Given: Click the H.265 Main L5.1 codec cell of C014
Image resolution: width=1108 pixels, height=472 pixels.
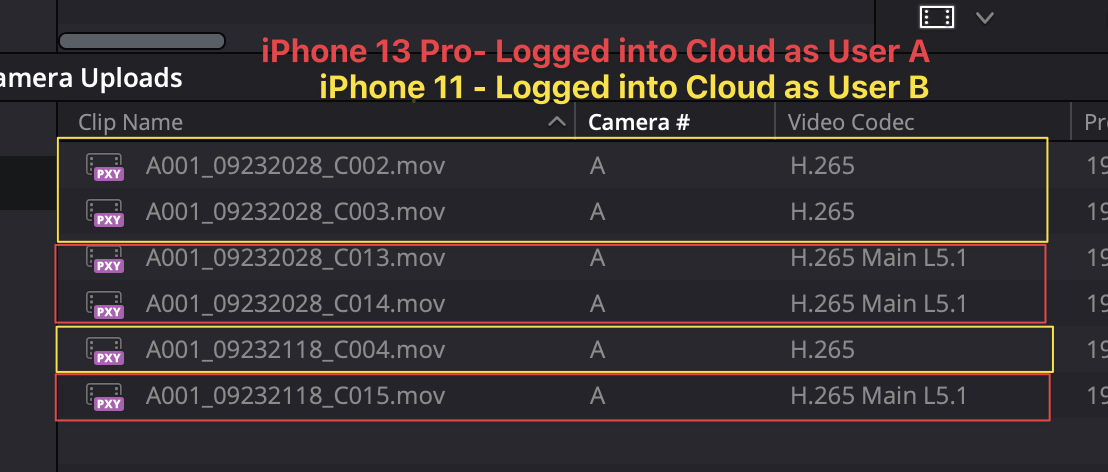Looking at the screenshot, I should point(878,304).
